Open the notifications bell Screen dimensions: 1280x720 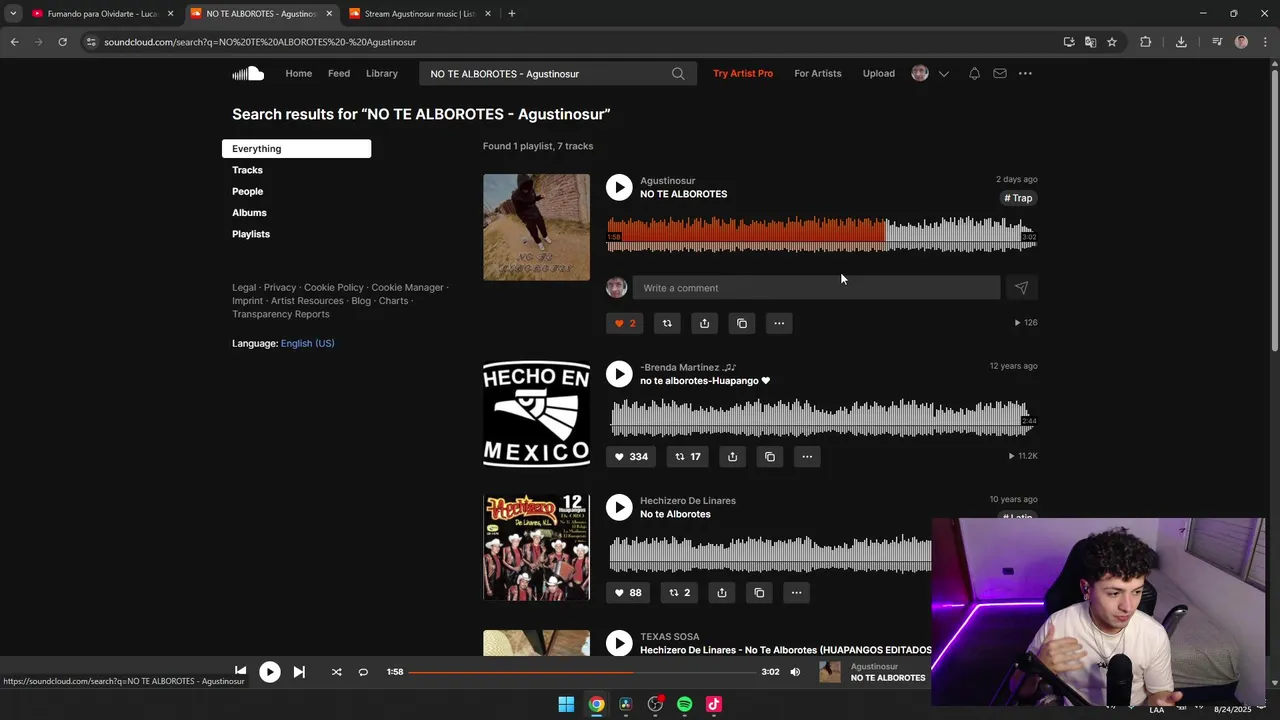[x=974, y=73]
